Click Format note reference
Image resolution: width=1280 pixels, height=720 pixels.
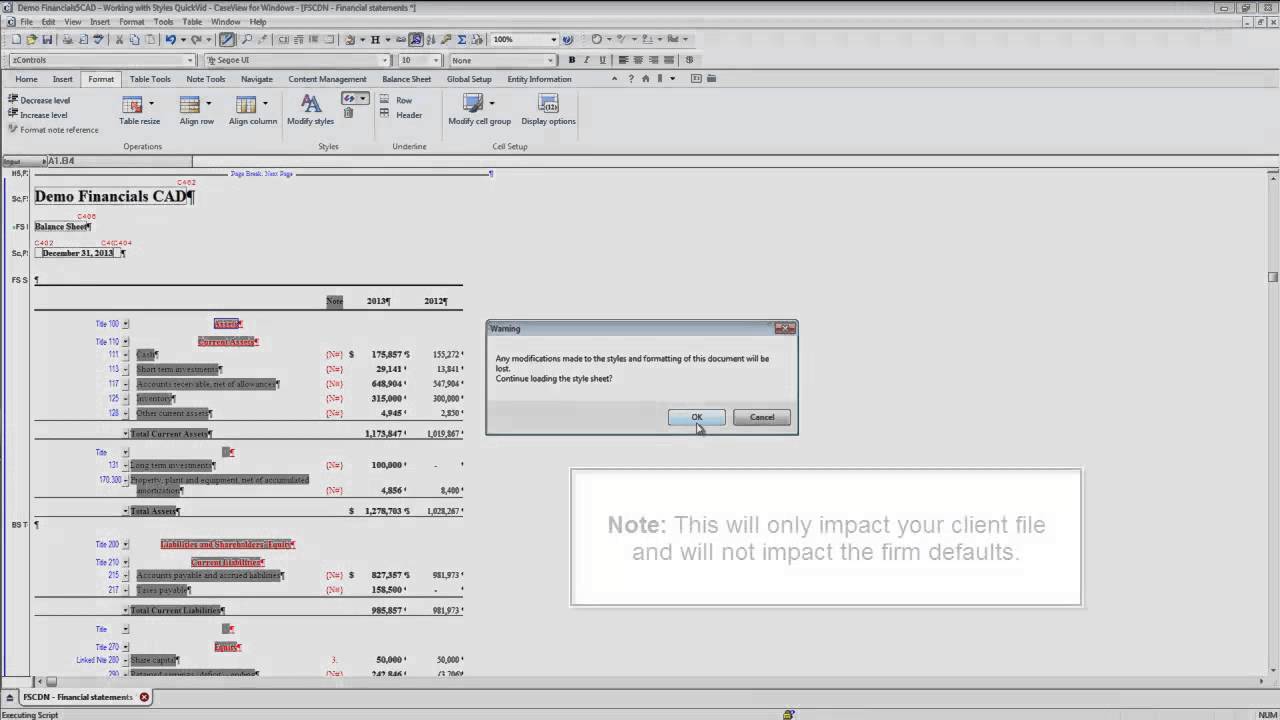coord(53,130)
